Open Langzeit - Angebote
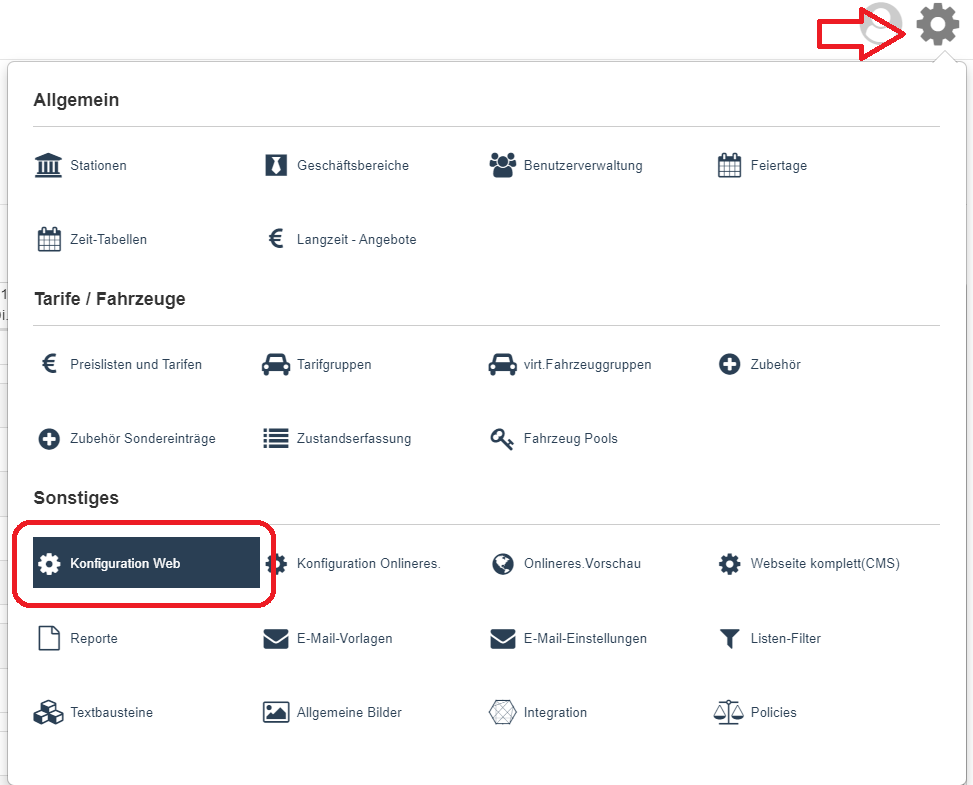The image size is (973, 785). point(356,240)
